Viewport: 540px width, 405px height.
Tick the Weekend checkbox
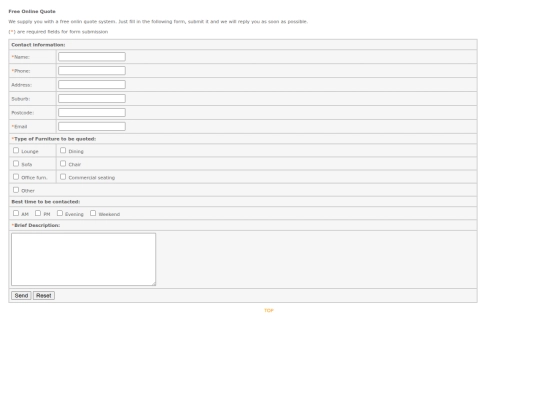[x=93, y=213]
